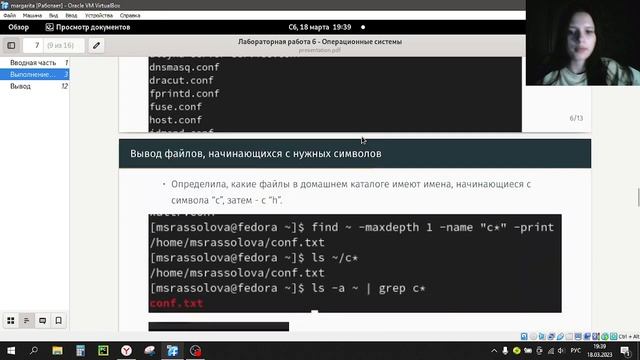This screenshot has width=640, height=360.
Task: Open File Explorer from the taskbar
Action: click(x=57, y=351)
